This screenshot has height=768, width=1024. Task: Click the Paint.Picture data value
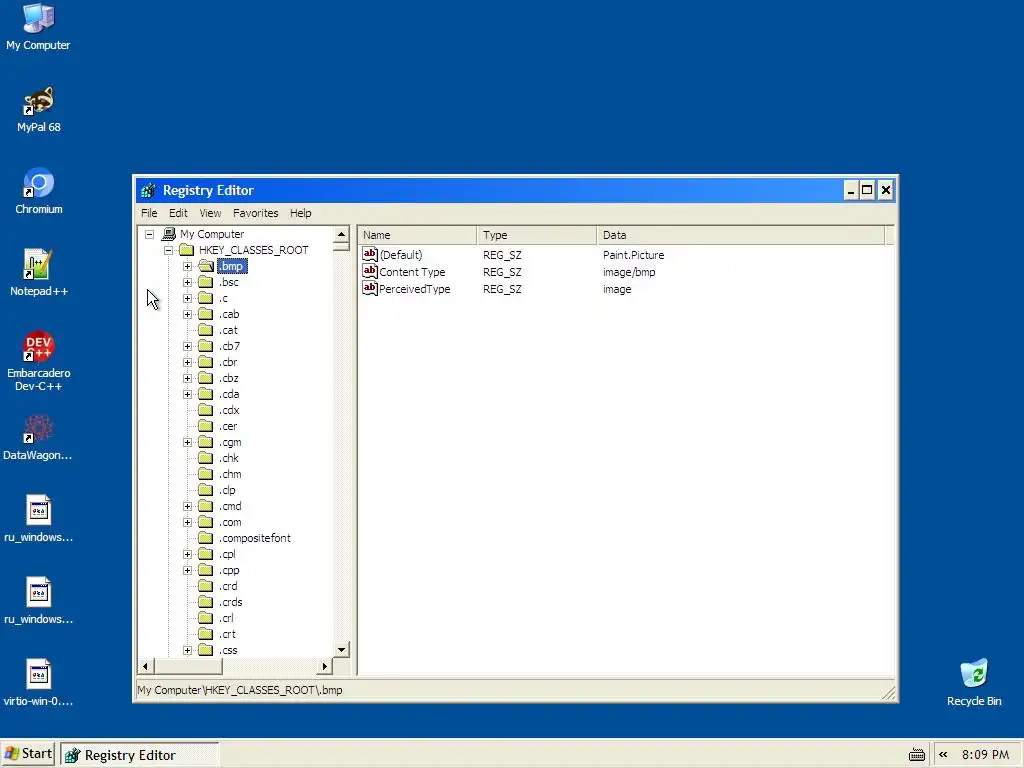(633, 255)
